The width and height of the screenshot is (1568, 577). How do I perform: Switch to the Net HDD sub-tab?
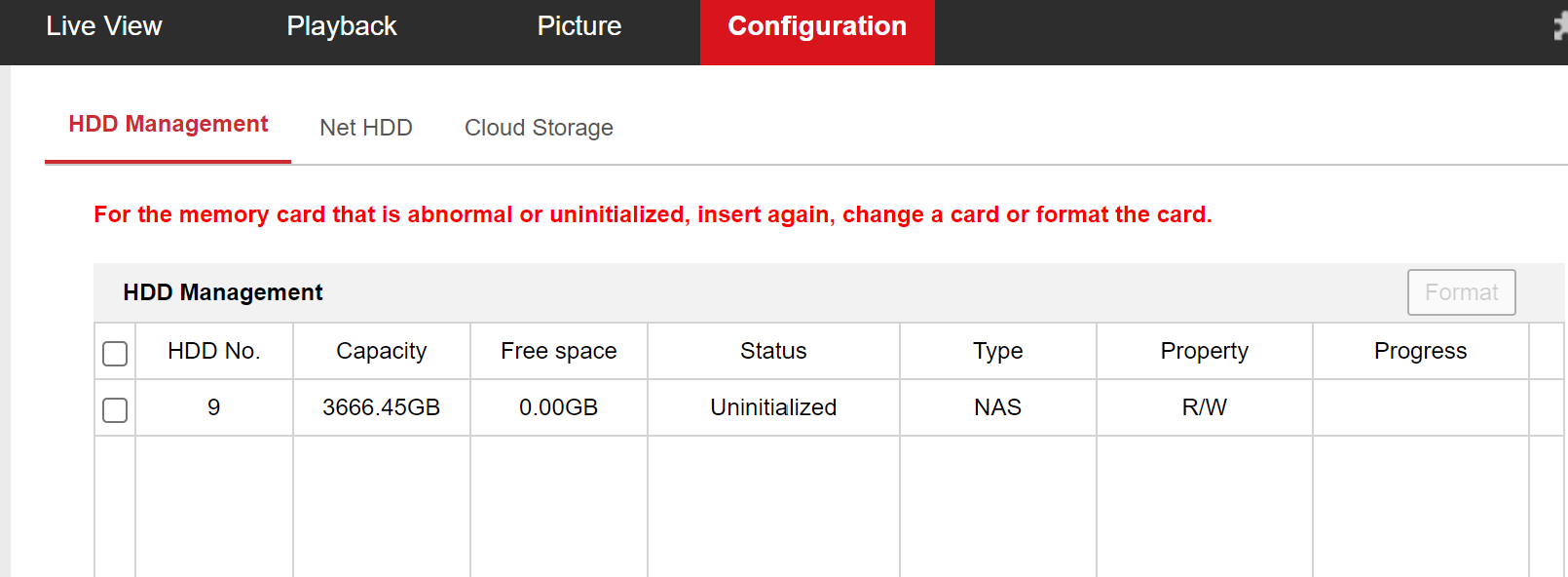click(366, 128)
